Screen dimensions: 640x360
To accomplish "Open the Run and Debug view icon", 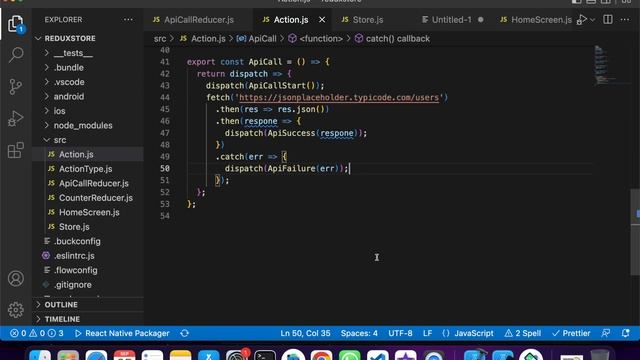I will point(16,118).
